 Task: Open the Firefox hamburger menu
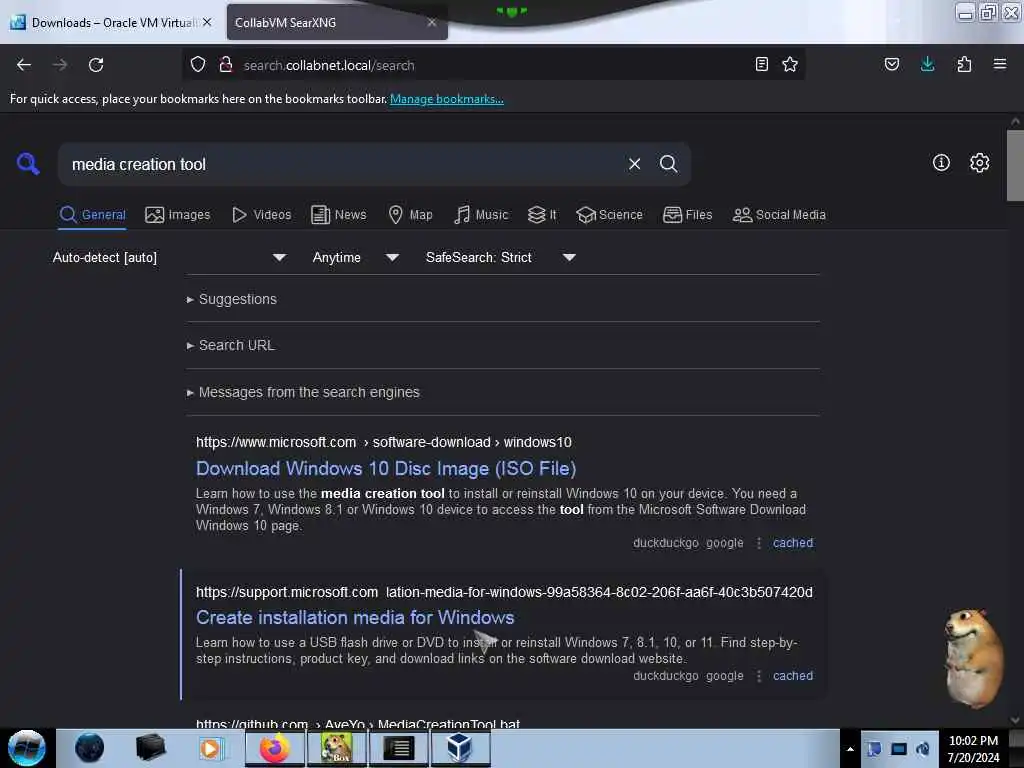(999, 64)
